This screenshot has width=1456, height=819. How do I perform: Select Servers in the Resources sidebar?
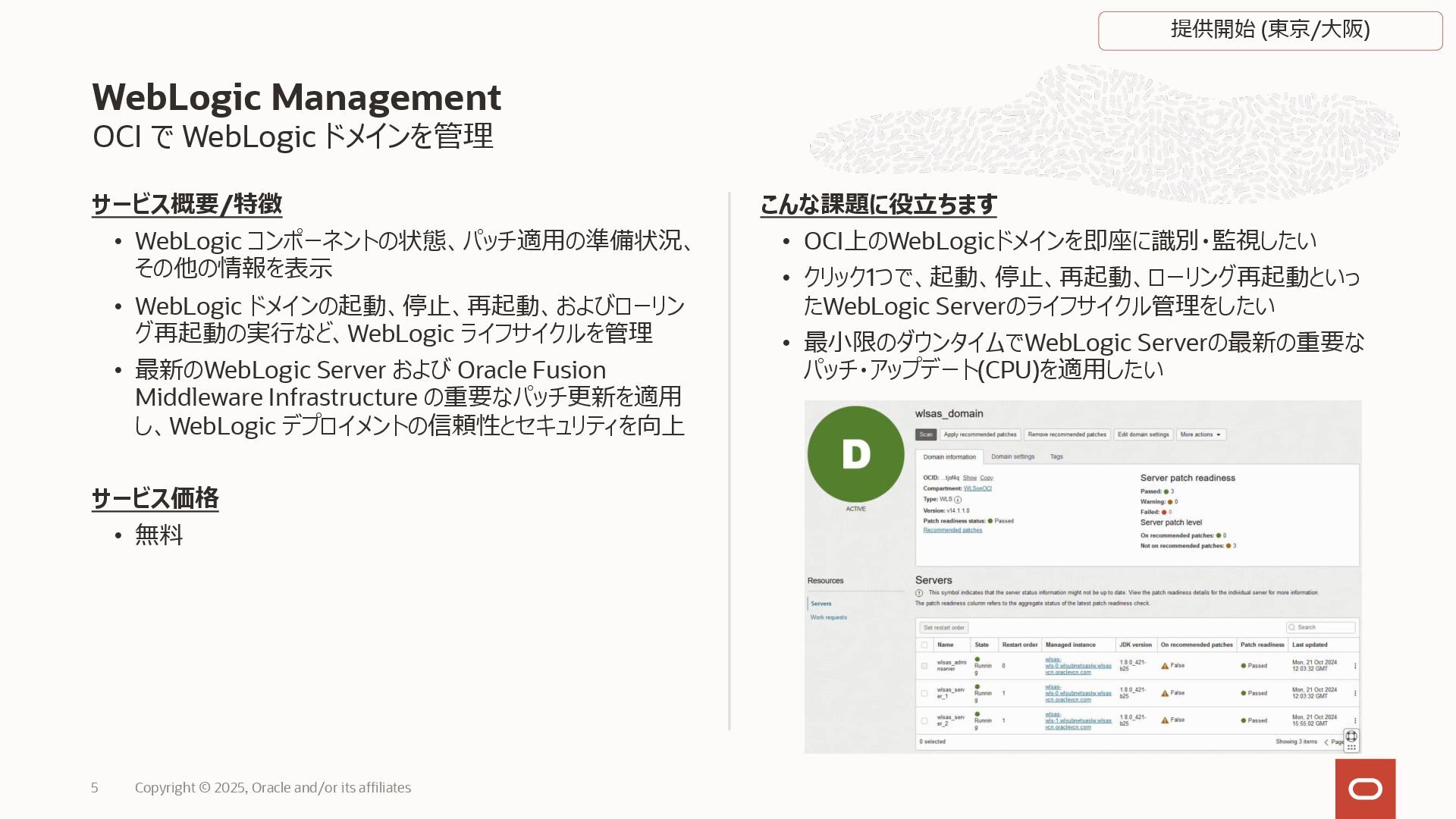(821, 604)
